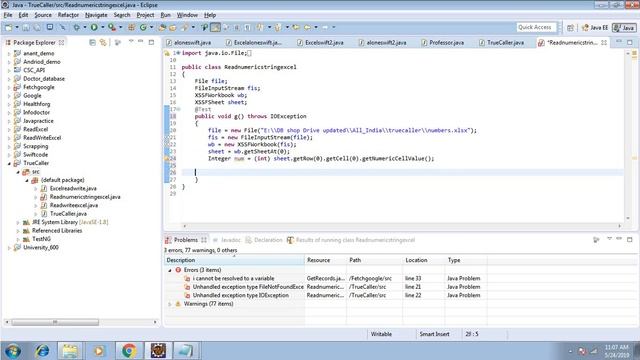Sort problems by Location column header
The image size is (640, 360).
tap(424, 260)
